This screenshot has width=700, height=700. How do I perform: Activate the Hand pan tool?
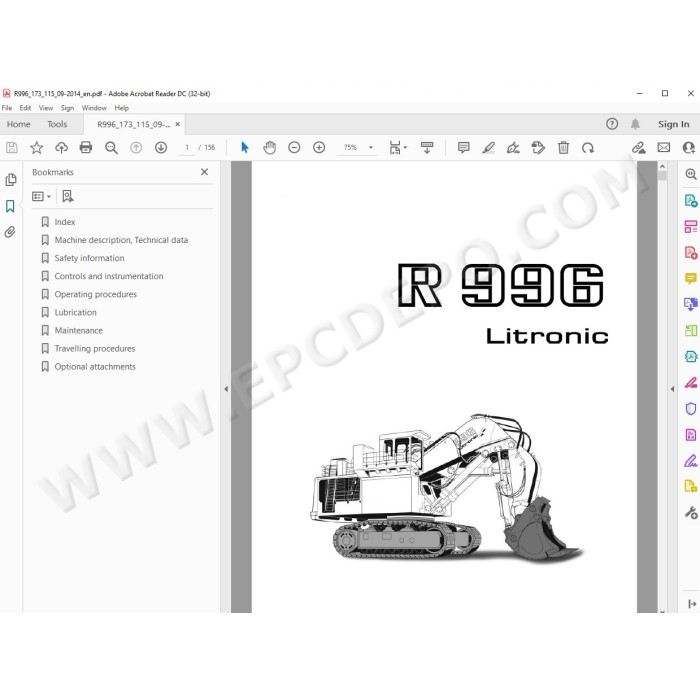pos(269,147)
